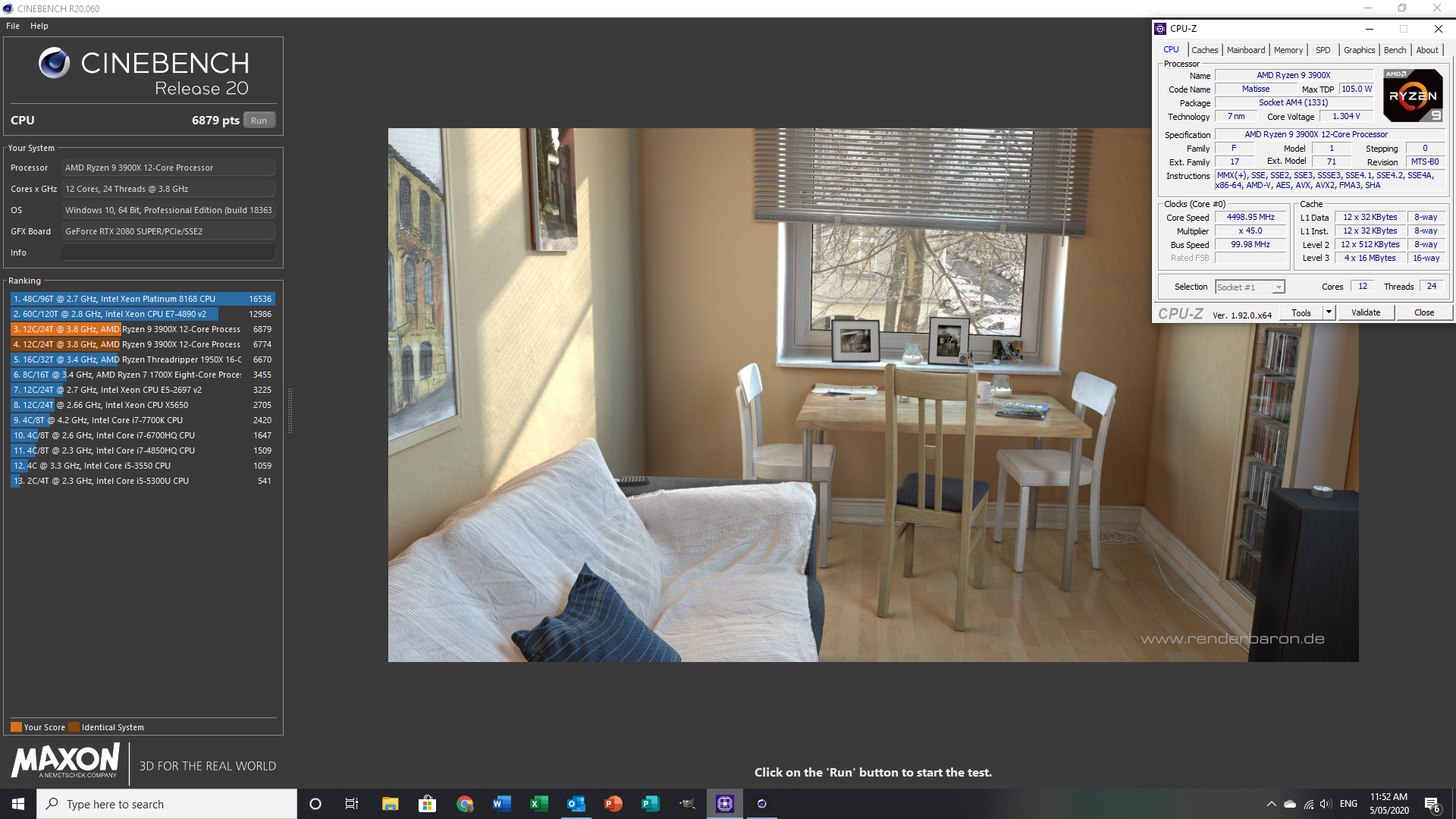1456x819 pixels.
Task: Click the Cinebench taskbar icon
Action: [762, 804]
